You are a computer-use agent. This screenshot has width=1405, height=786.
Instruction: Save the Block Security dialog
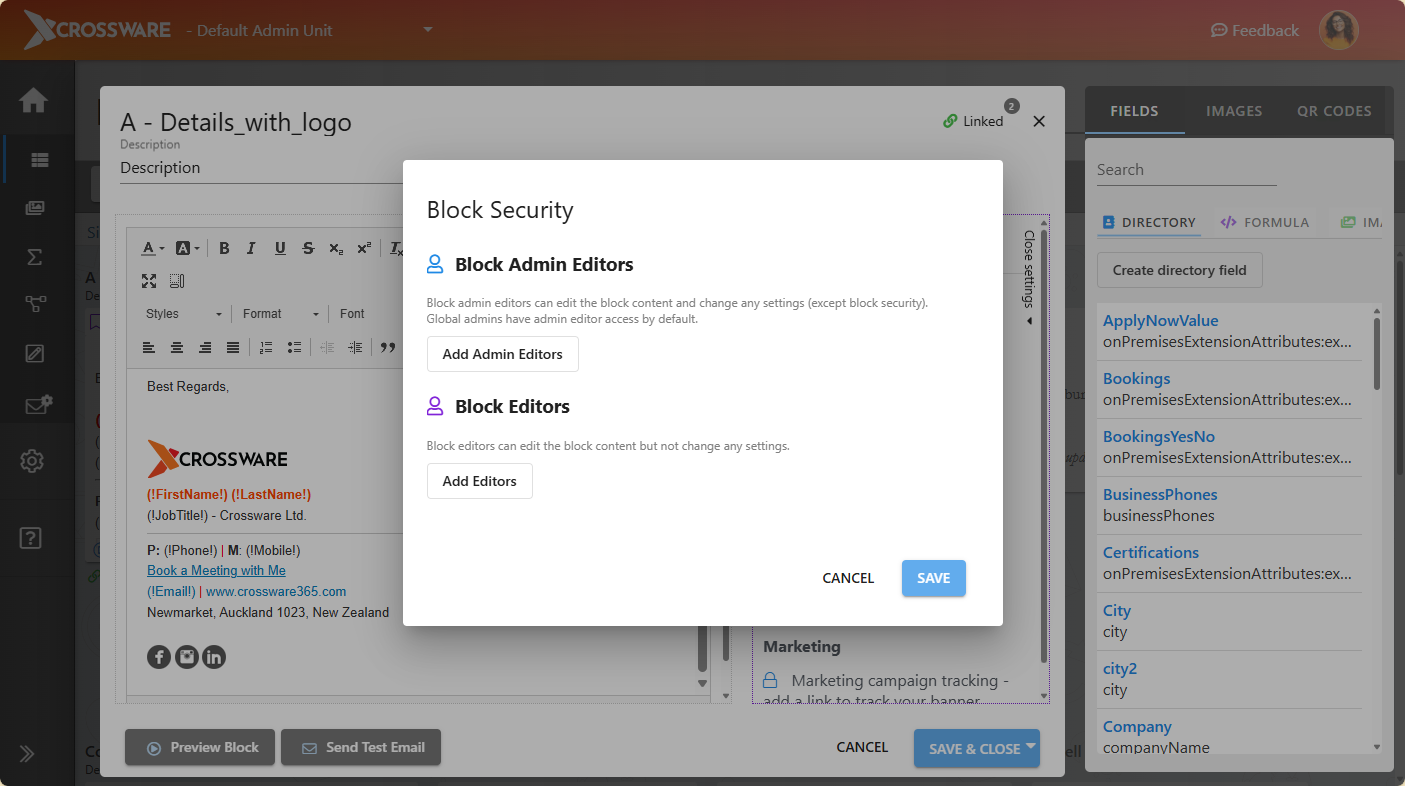(933, 578)
